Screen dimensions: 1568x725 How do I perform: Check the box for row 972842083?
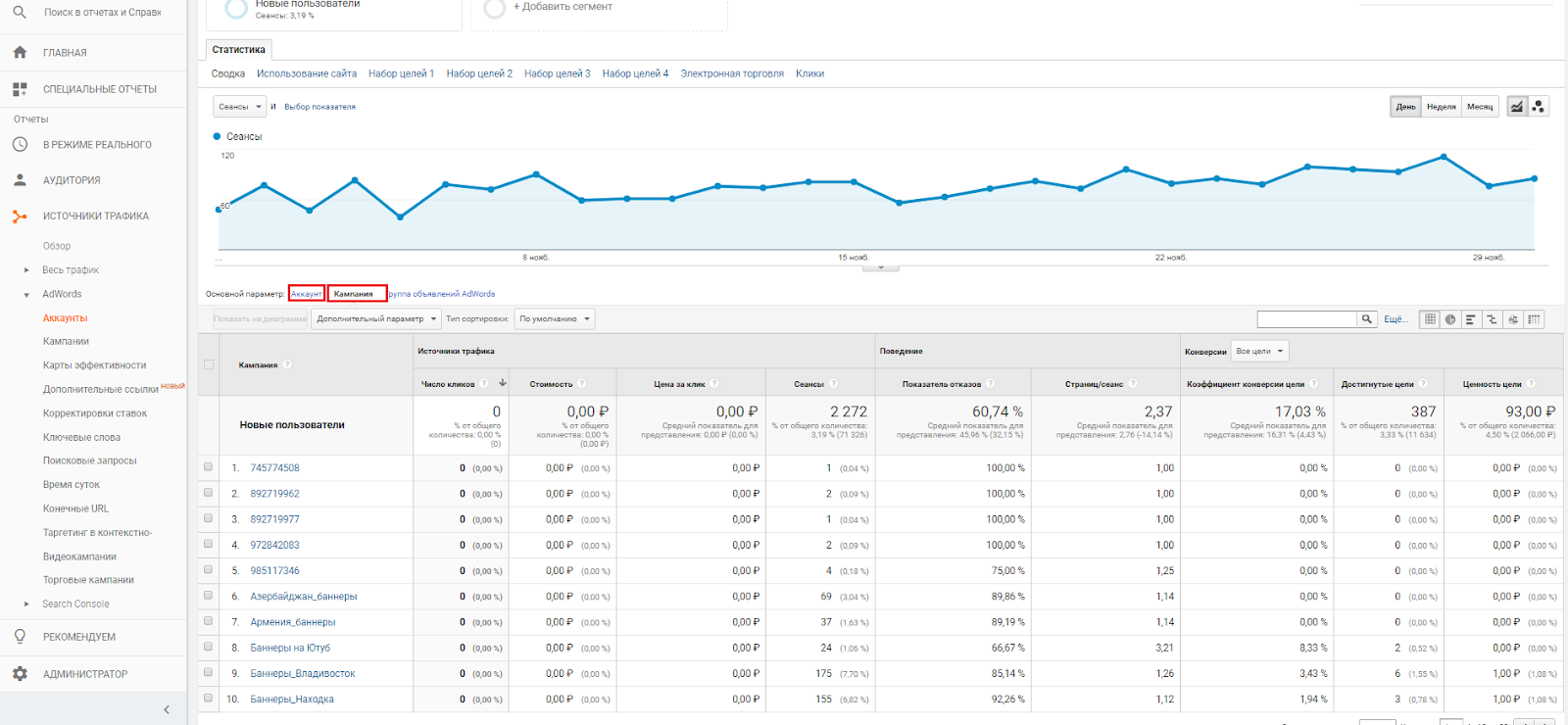coord(208,544)
